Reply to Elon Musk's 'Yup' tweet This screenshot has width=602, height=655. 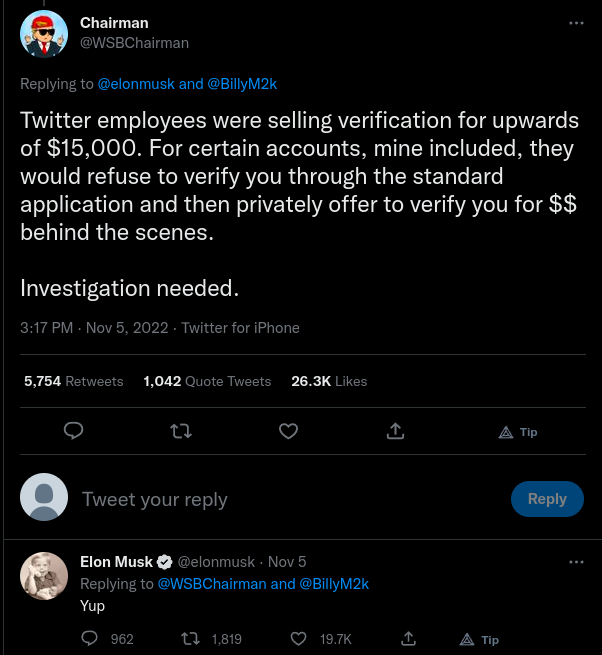tap(89, 638)
